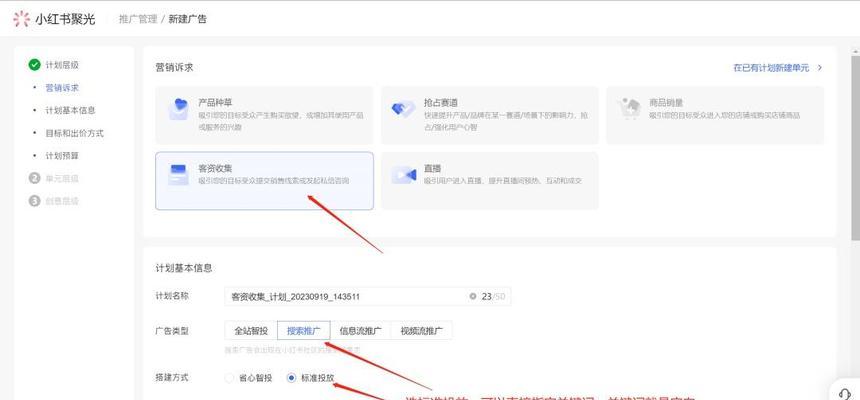Click the 商品销量 shopping cart icon
Image resolution: width=860 pixels, height=400 pixels.
pyautogui.click(x=629, y=109)
